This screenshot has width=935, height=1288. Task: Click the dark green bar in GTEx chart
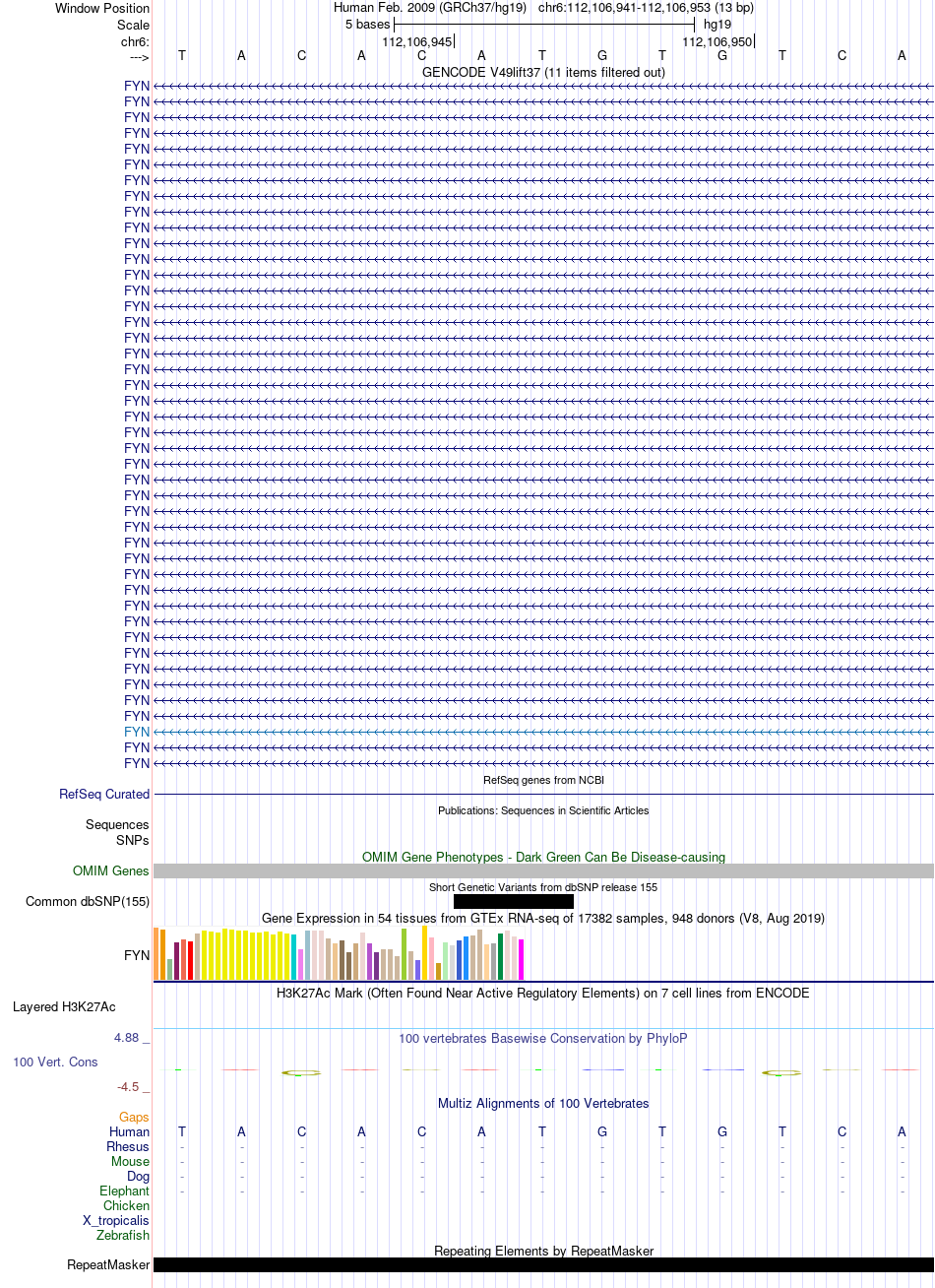(x=501, y=956)
